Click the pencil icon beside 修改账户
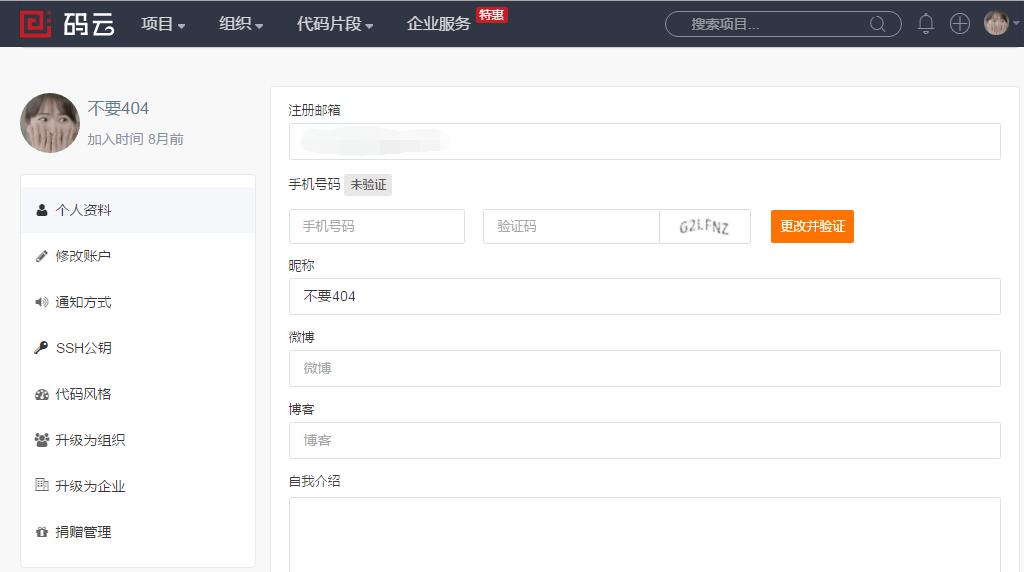 [42, 256]
